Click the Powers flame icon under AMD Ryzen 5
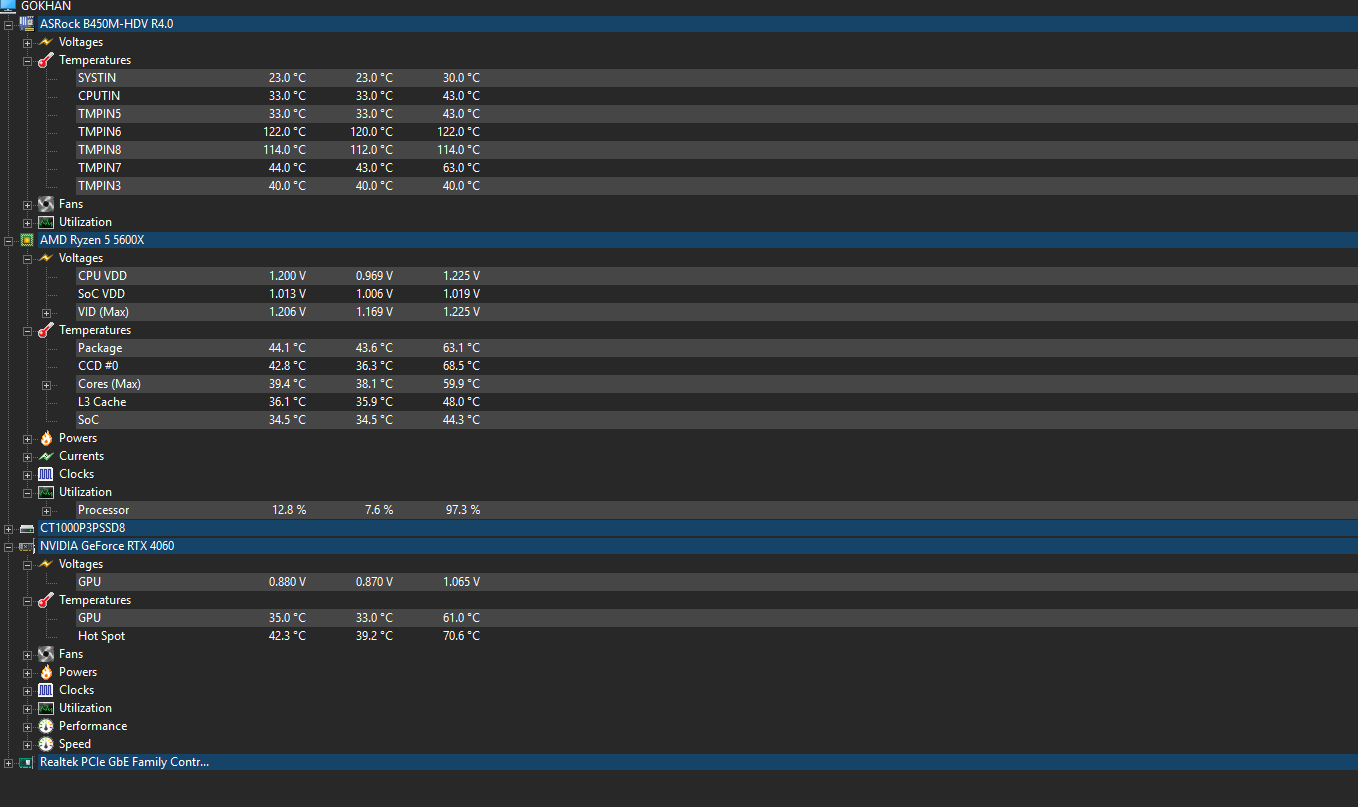The width and height of the screenshot is (1358, 807). tap(46, 438)
